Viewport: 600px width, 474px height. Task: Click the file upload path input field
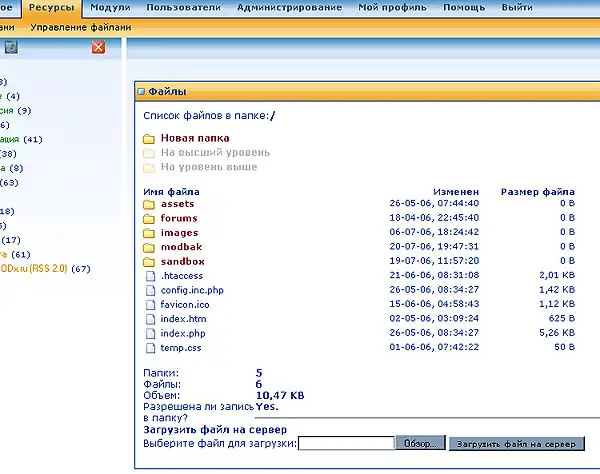coord(345,443)
